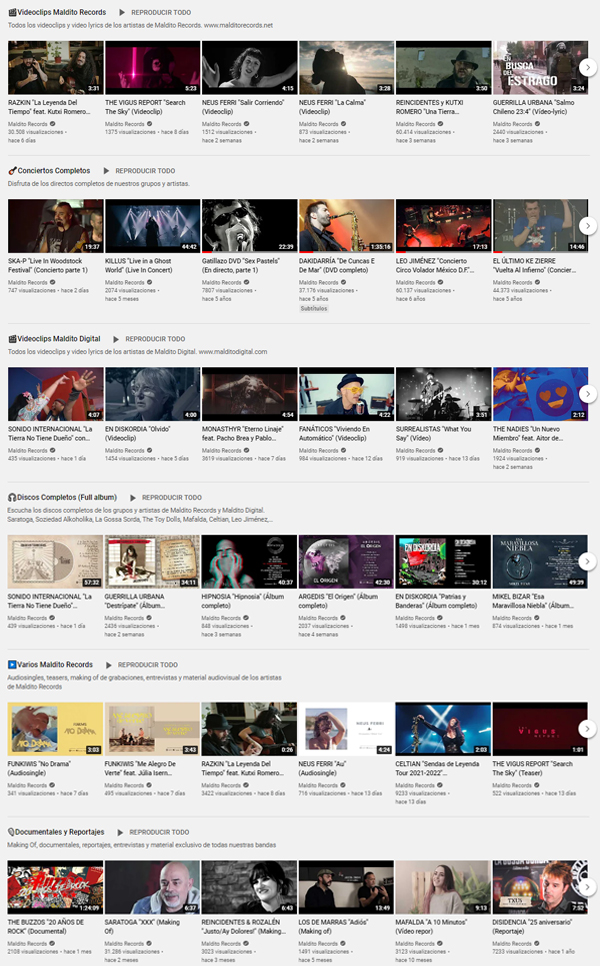This screenshot has width=600, height=966.
Task: Open MAFALDA A 10 Minutos thumbnail
Action: [x=443, y=887]
